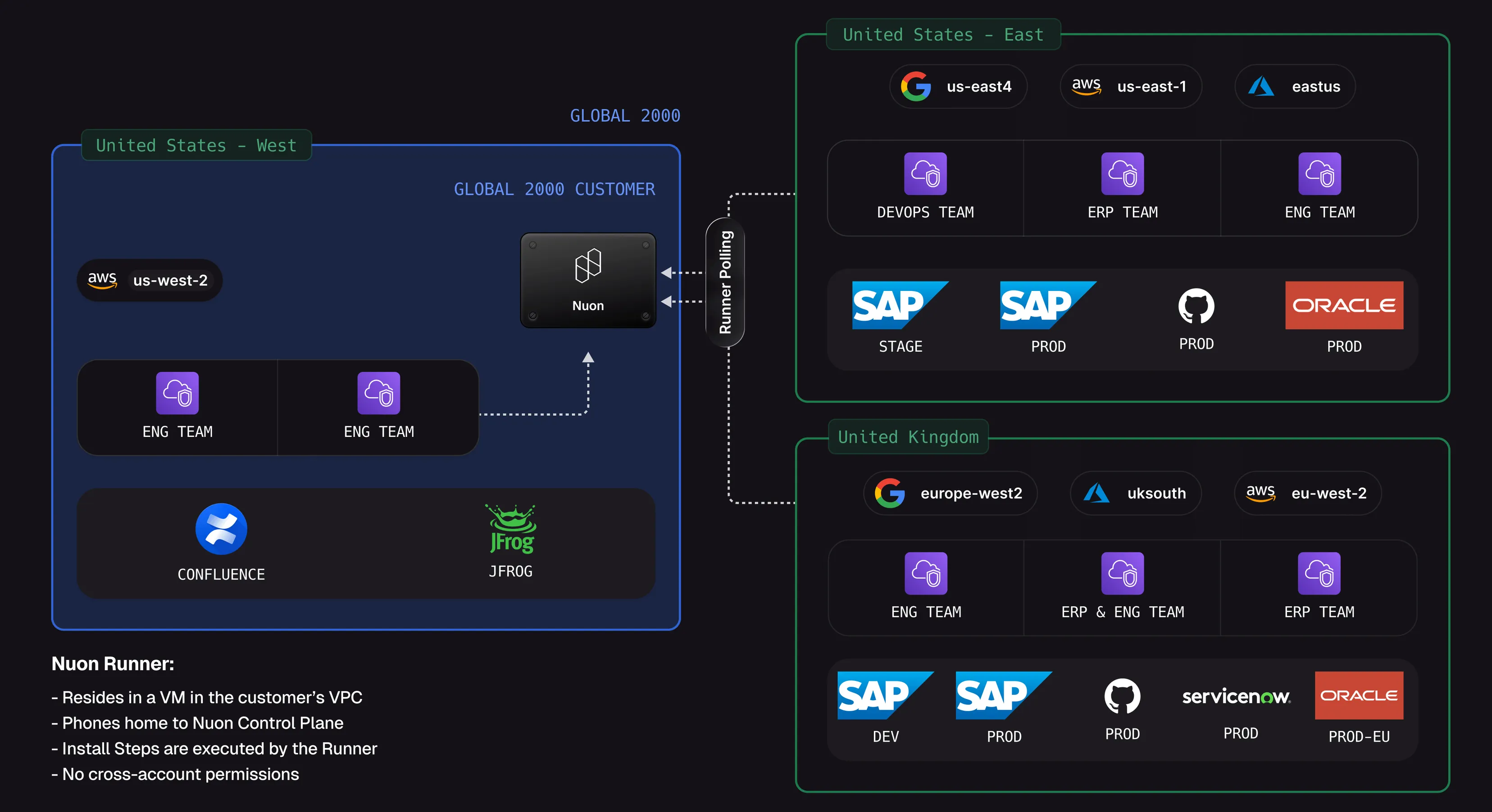The image size is (1492, 812).
Task: Click the JFrog logo
Action: coord(511,528)
